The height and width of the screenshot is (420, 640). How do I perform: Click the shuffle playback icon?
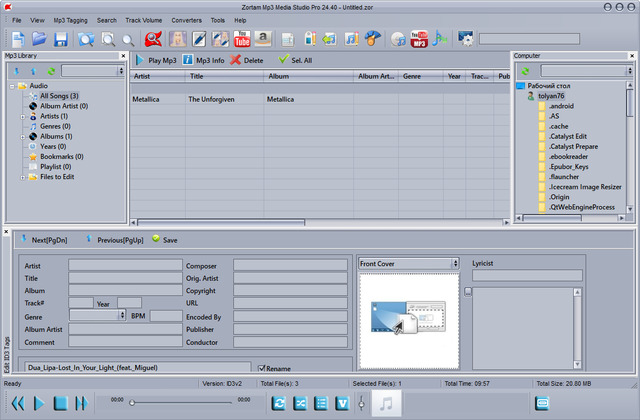pyautogui.click(x=300, y=402)
